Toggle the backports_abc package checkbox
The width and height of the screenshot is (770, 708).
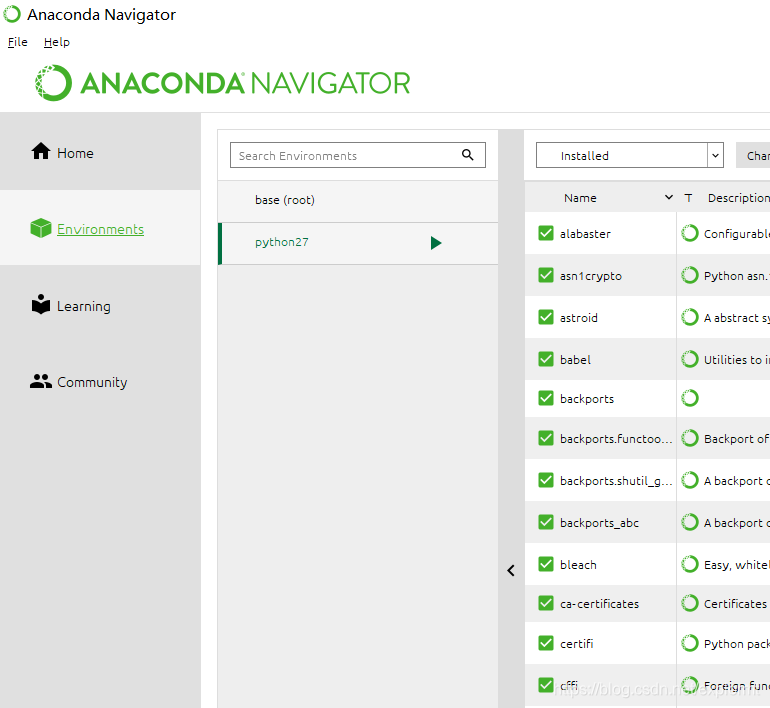pos(546,522)
